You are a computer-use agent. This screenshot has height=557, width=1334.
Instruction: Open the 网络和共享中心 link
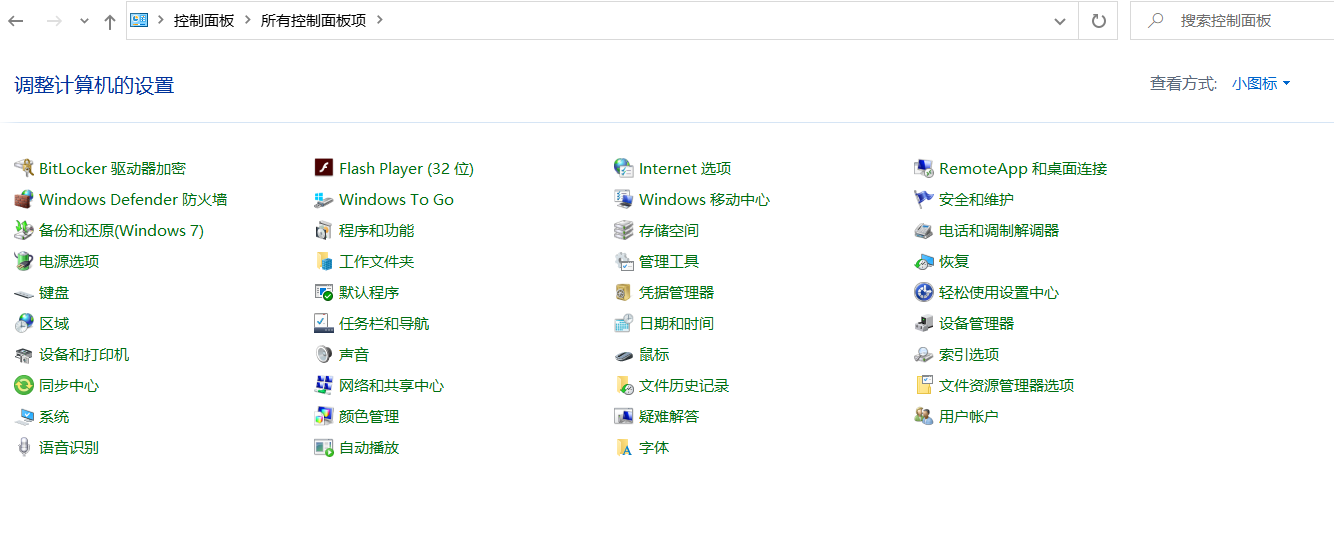[391, 386]
